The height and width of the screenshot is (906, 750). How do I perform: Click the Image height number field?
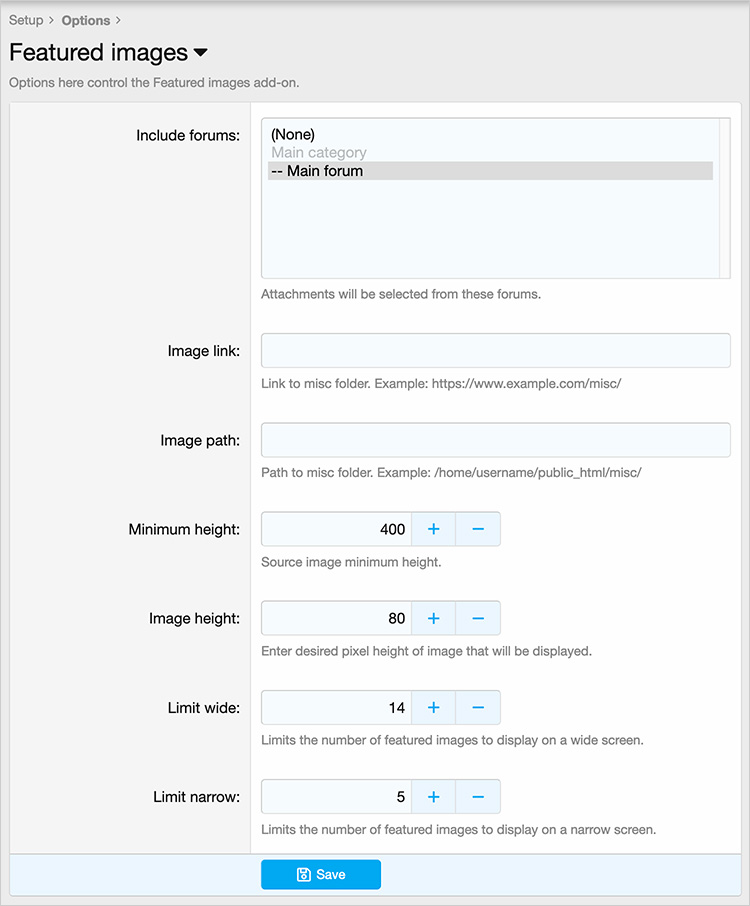[x=336, y=618]
